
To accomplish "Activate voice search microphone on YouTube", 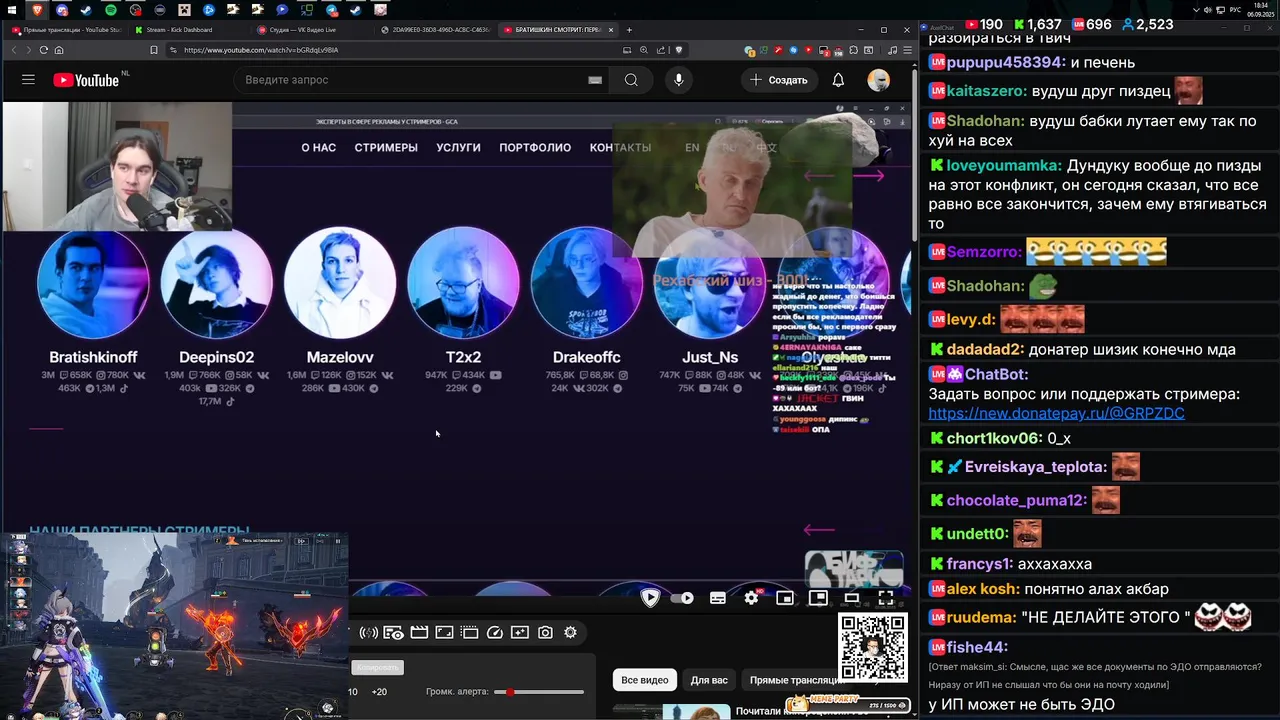I will [678, 80].
